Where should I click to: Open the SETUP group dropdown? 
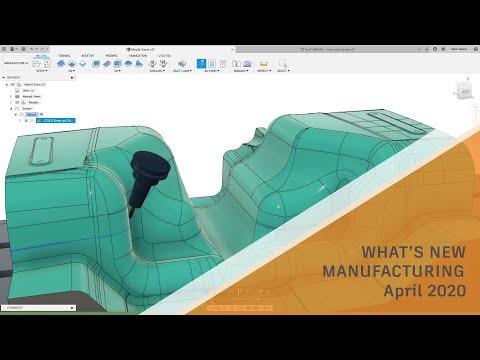(x=42, y=71)
